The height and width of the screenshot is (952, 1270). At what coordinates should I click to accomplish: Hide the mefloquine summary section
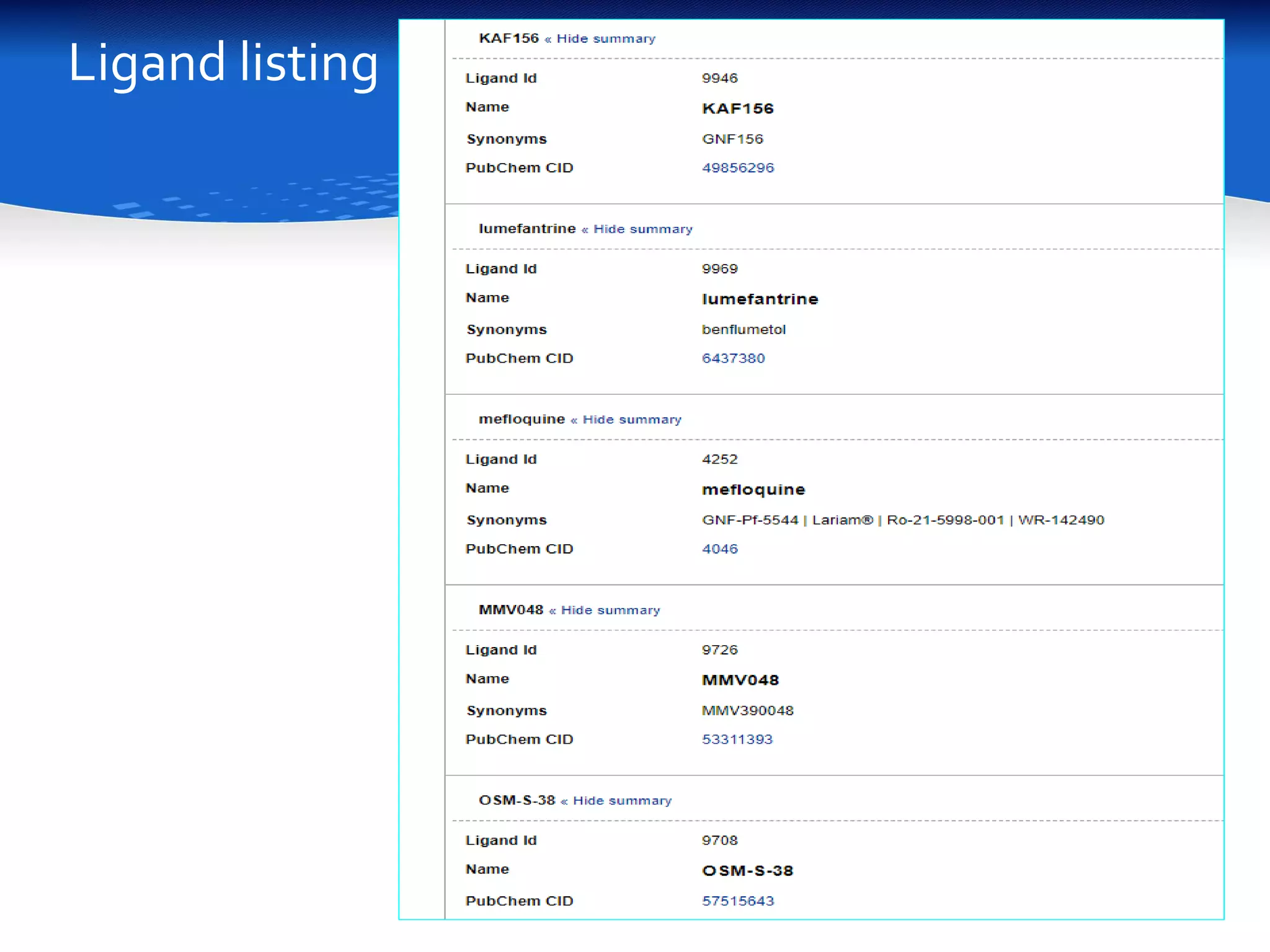(631, 420)
